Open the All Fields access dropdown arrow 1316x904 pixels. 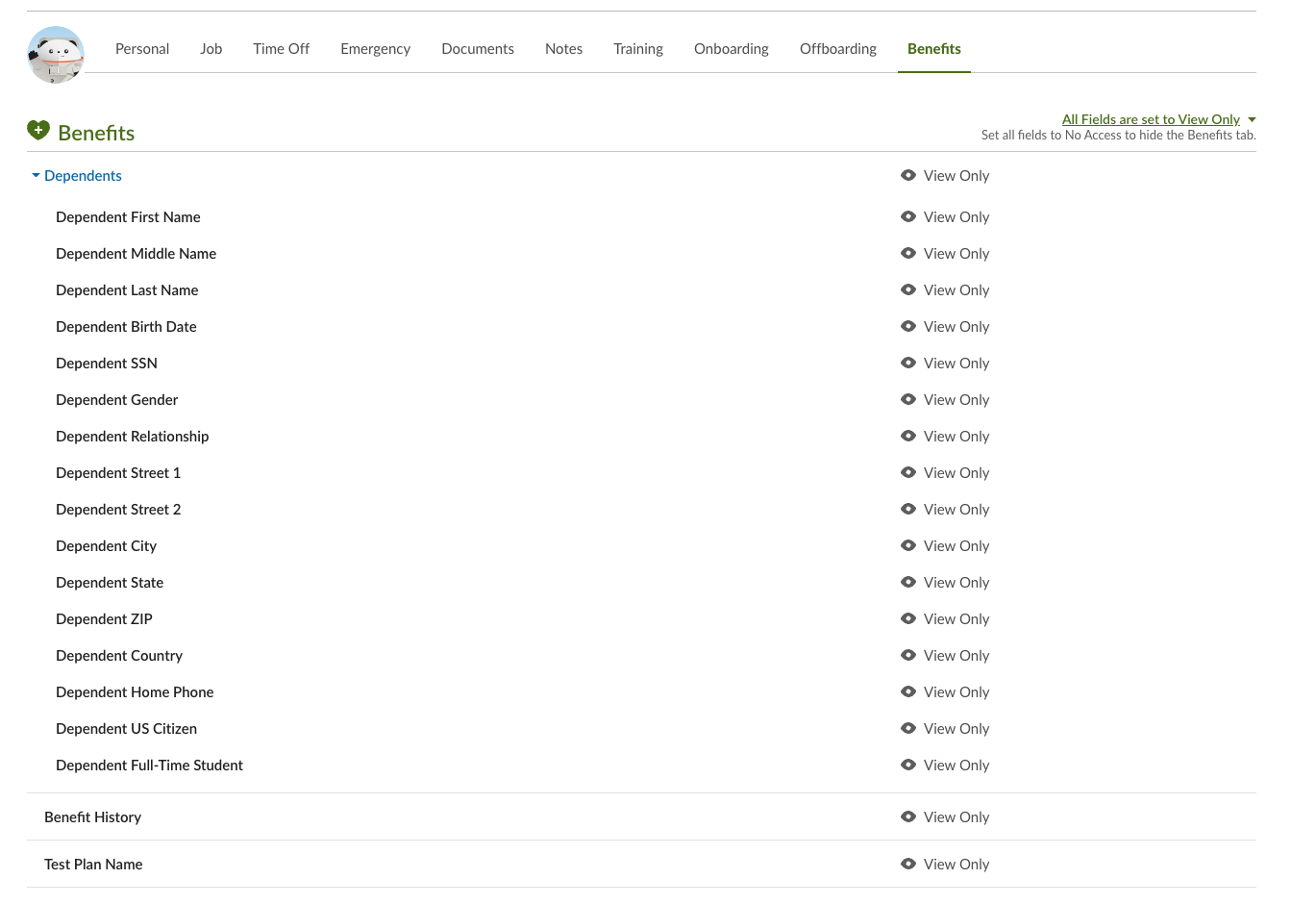point(1252,120)
